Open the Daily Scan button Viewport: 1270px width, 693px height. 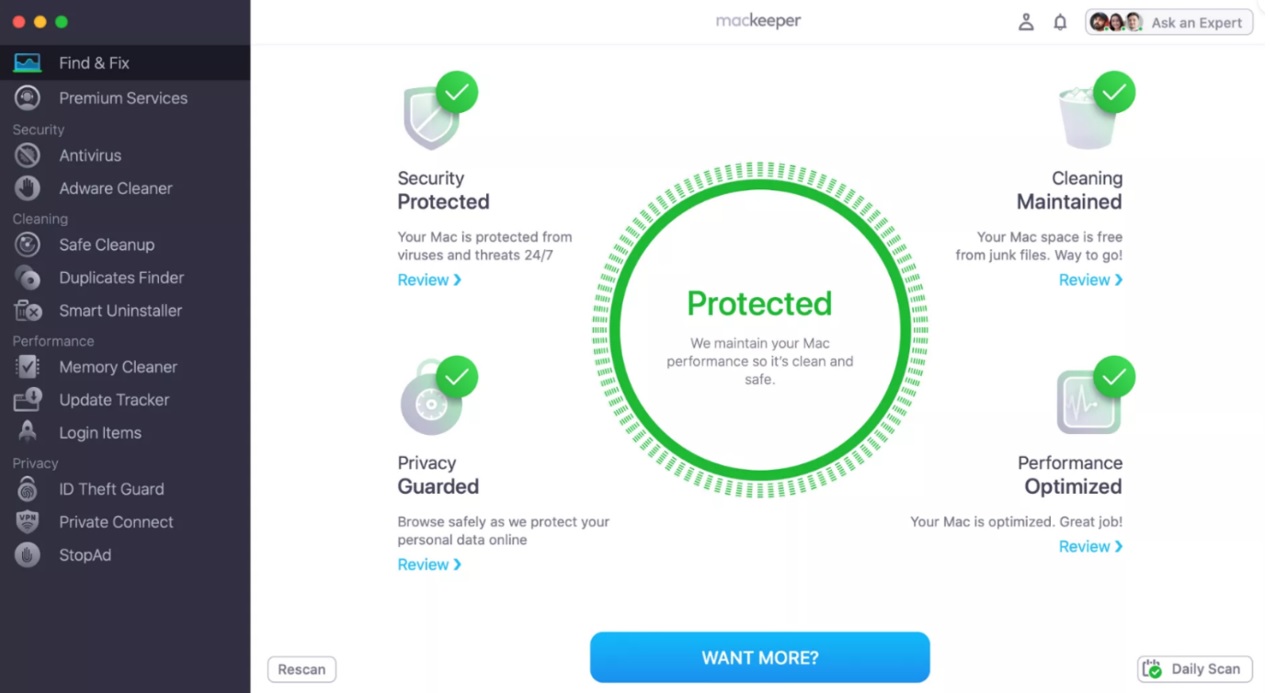click(1195, 670)
